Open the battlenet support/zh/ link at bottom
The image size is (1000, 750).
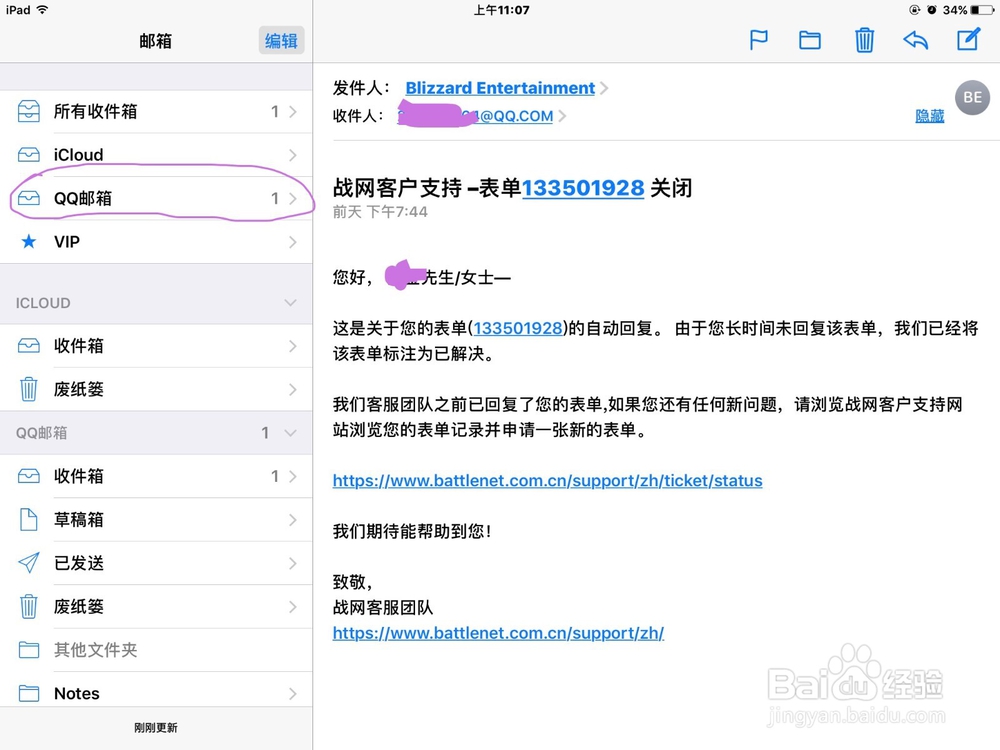[x=498, y=633]
